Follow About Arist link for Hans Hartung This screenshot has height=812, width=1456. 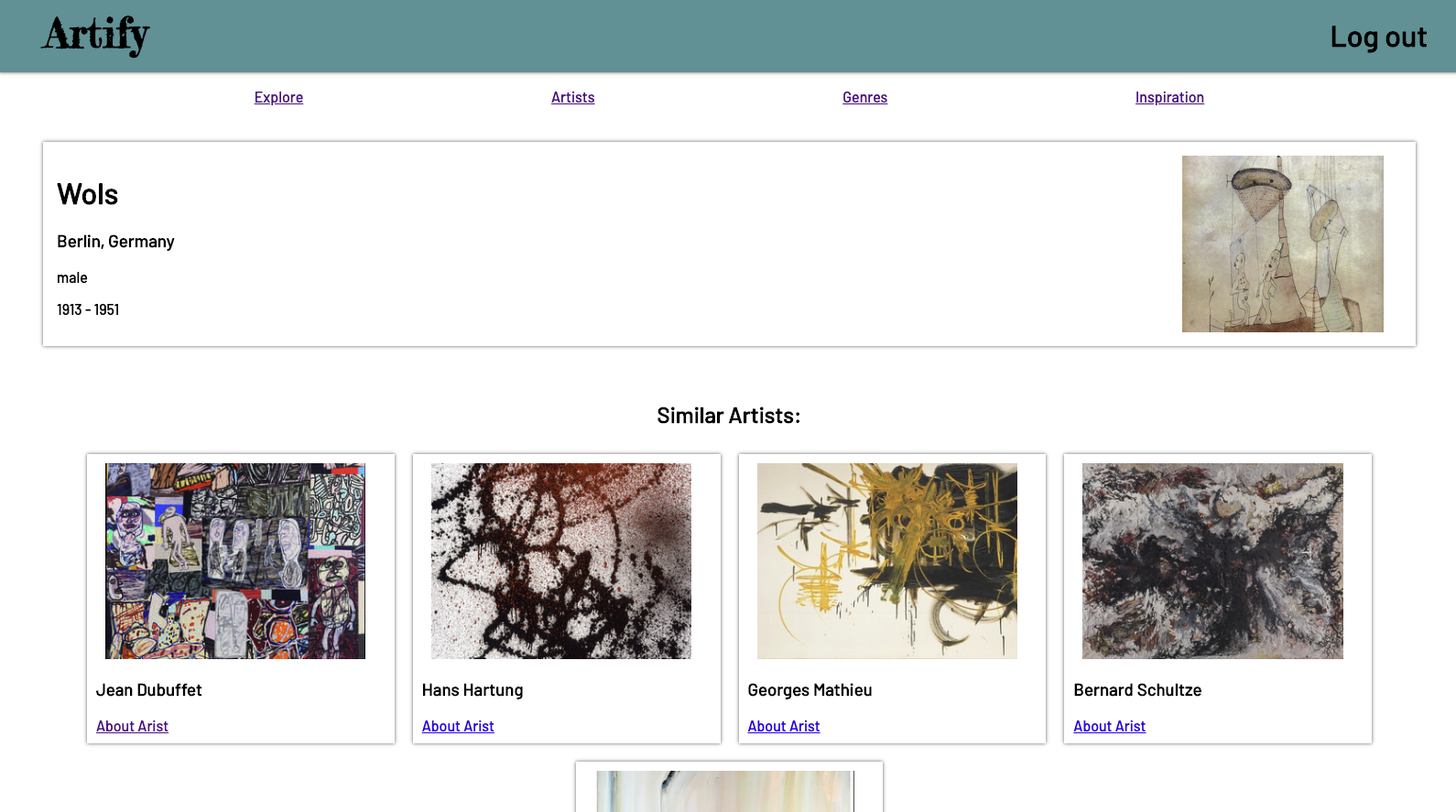(458, 726)
